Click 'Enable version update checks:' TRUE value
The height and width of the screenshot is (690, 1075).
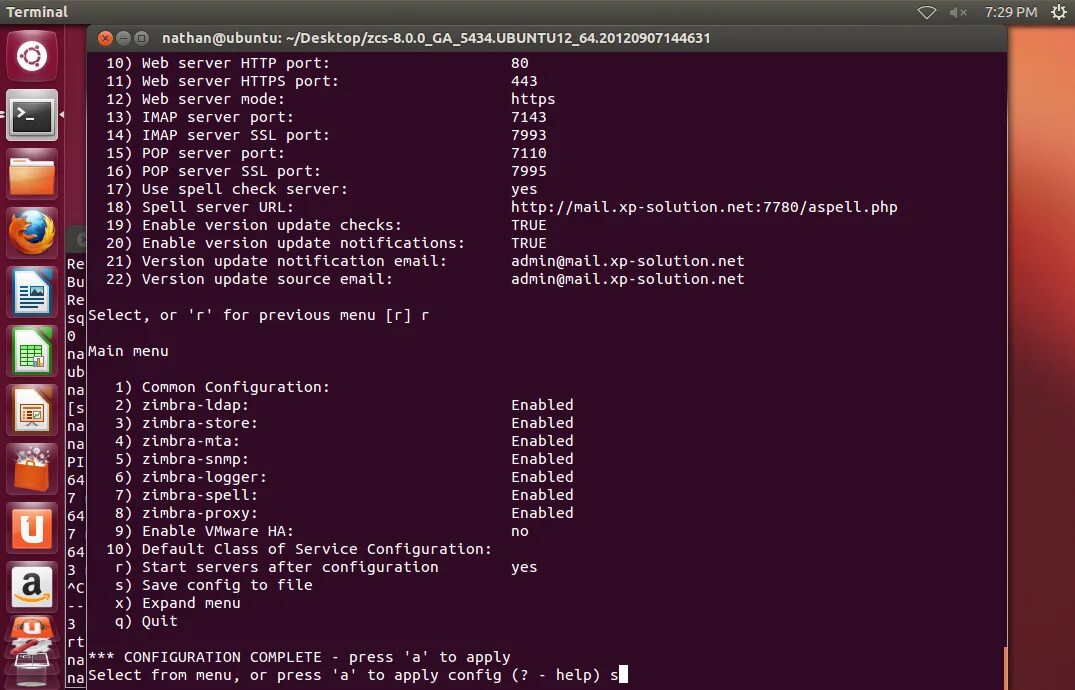[529, 225]
